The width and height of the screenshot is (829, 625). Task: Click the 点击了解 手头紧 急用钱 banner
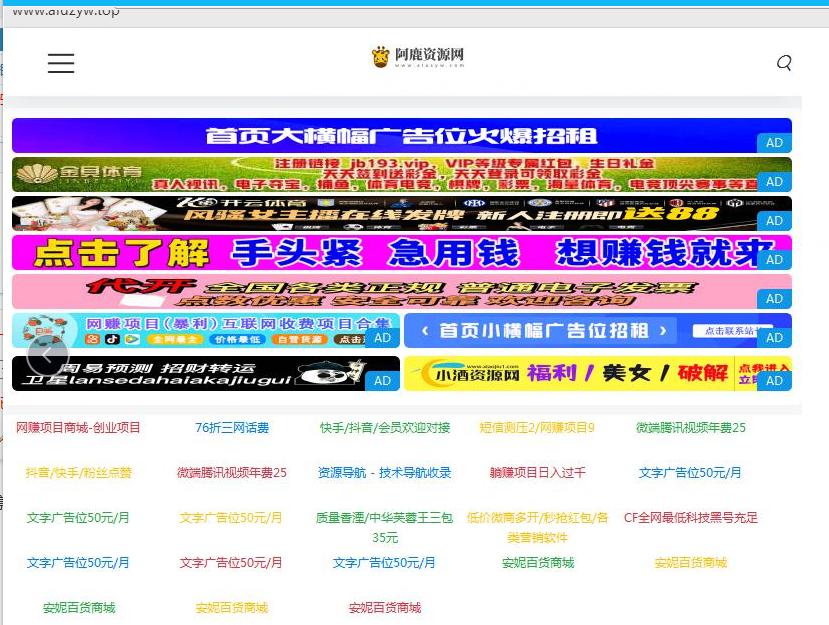coord(402,253)
